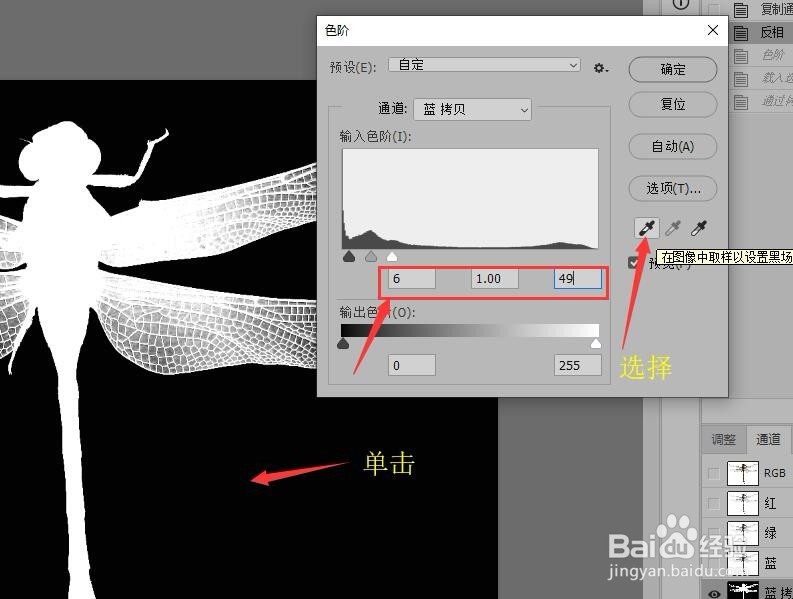
Task: Click the output white level slider
Action: coord(596,344)
